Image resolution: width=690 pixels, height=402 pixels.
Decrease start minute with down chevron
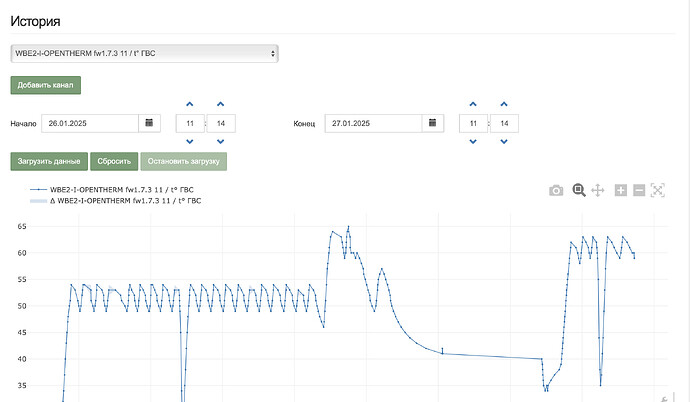[x=220, y=142]
